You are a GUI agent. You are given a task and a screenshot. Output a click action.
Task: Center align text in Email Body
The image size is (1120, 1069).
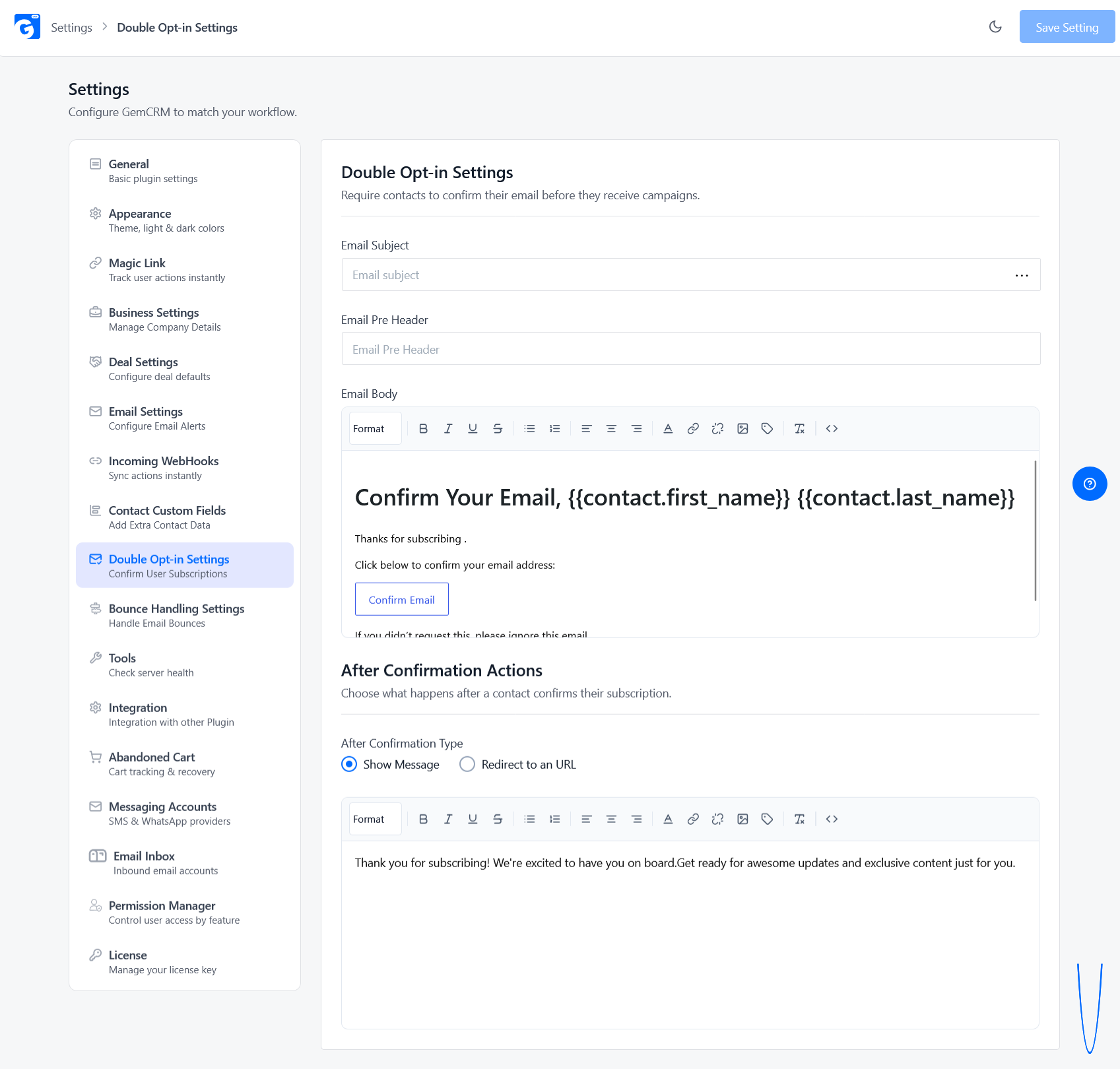coord(611,429)
